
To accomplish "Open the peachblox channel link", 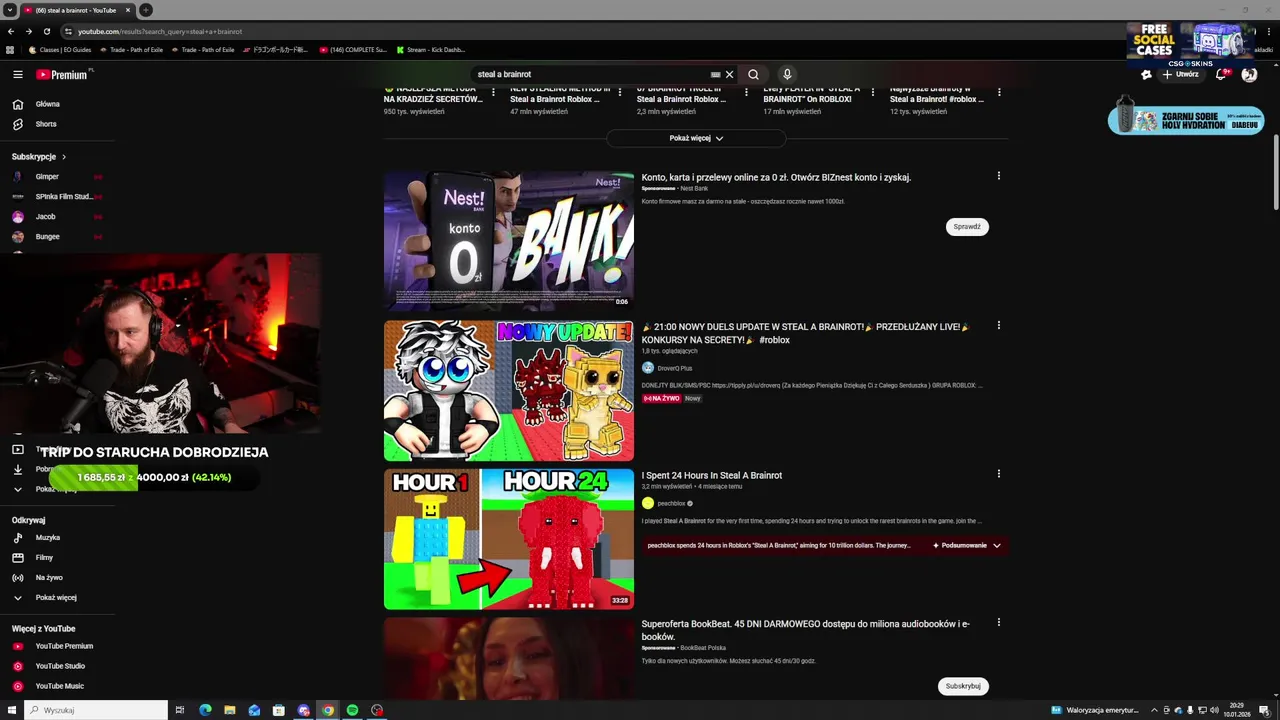I will (671, 503).
